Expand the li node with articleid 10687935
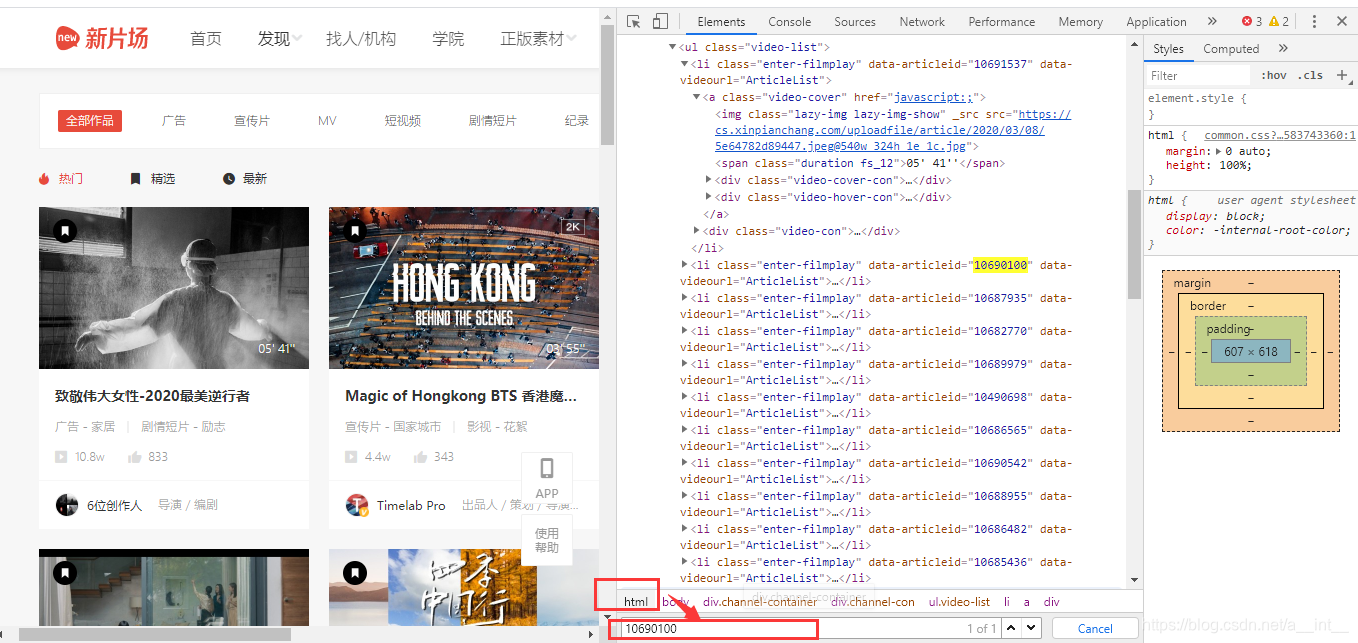Screen dimensions: 1358x643 click(684, 298)
